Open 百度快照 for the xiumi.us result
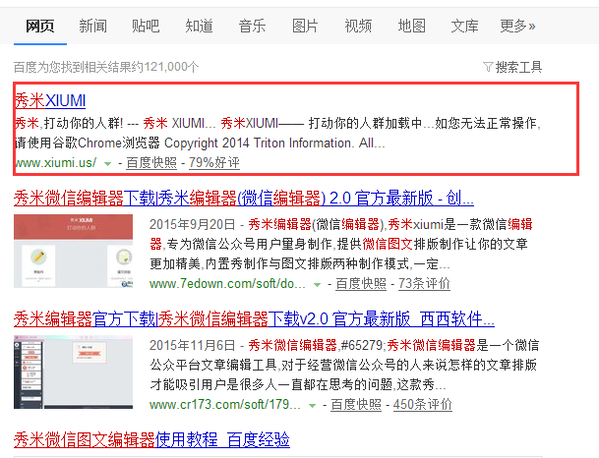The height and width of the screenshot is (458, 599). (x=152, y=163)
